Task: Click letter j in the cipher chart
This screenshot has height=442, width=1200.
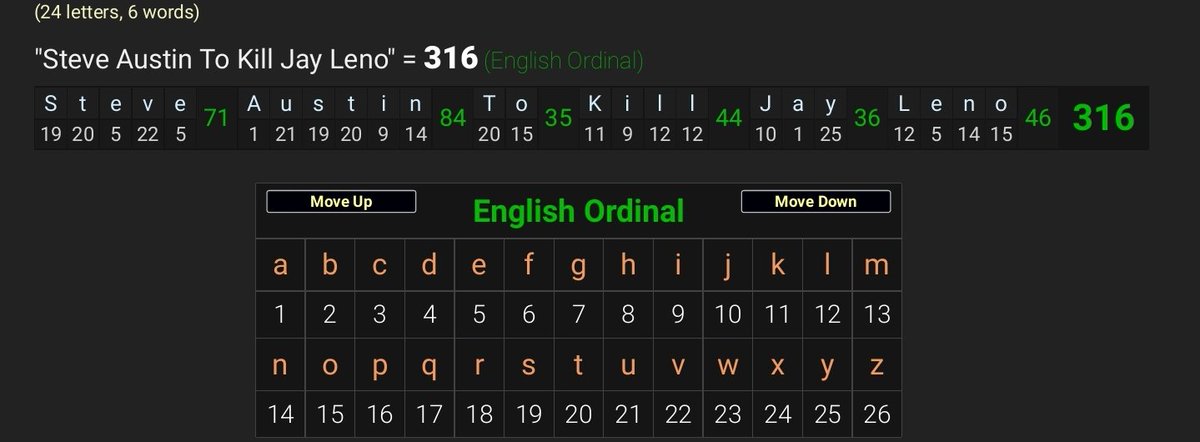Action: pos(728,265)
